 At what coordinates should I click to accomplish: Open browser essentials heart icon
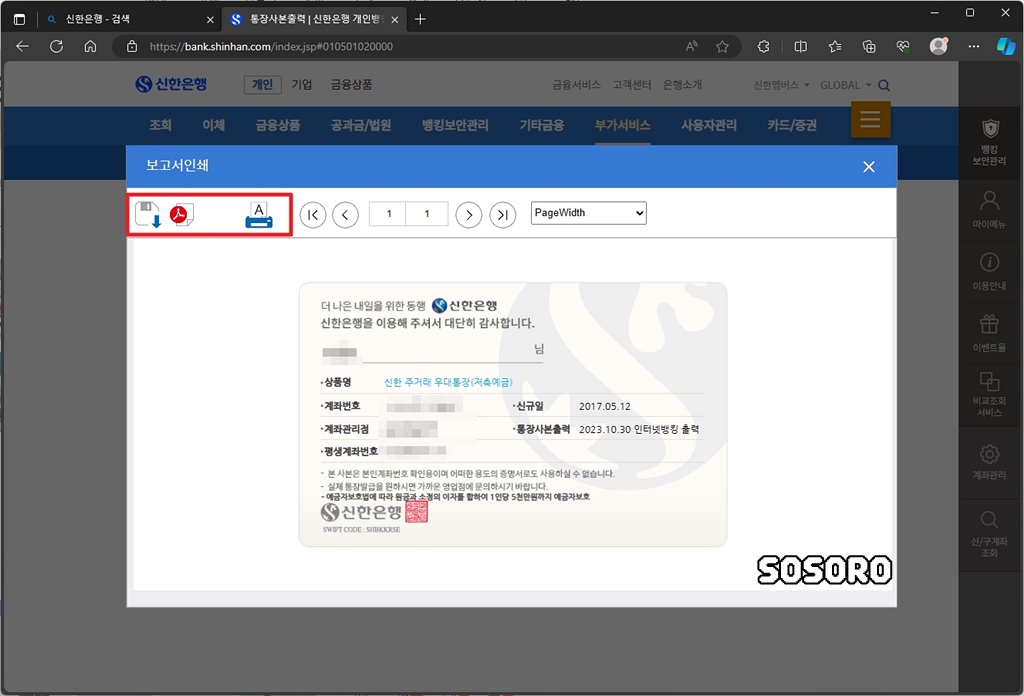click(x=903, y=46)
